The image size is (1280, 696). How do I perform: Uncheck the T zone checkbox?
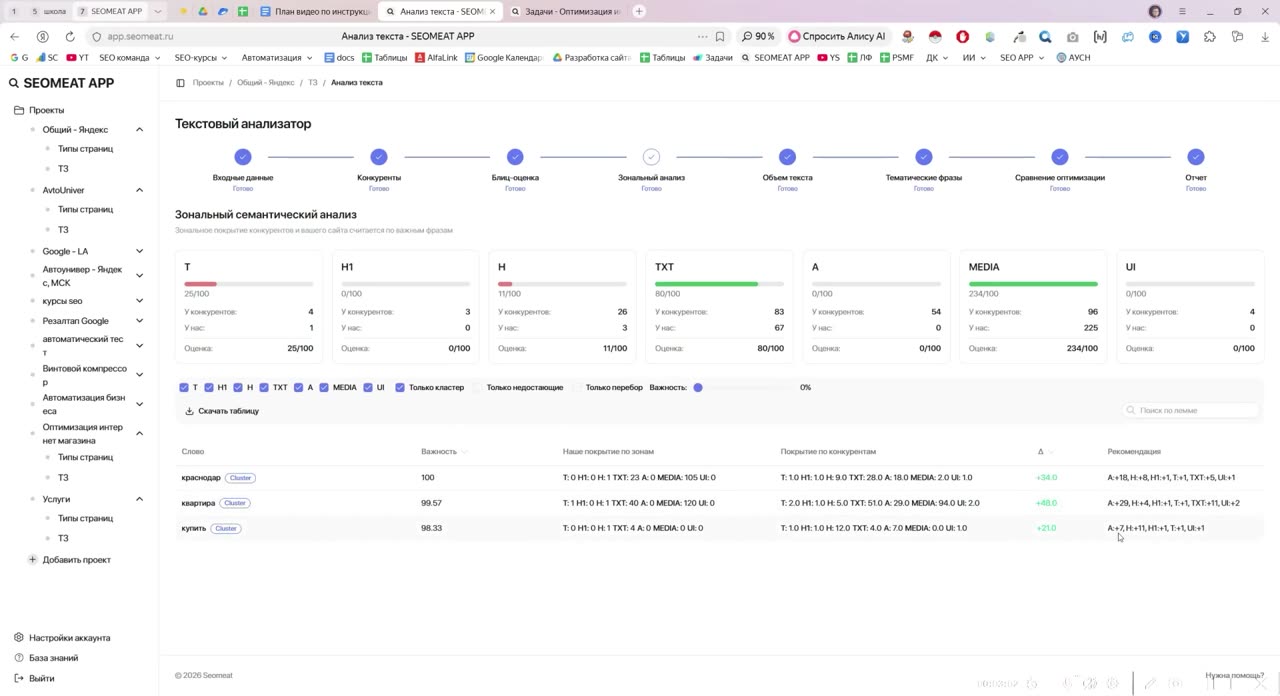184,387
